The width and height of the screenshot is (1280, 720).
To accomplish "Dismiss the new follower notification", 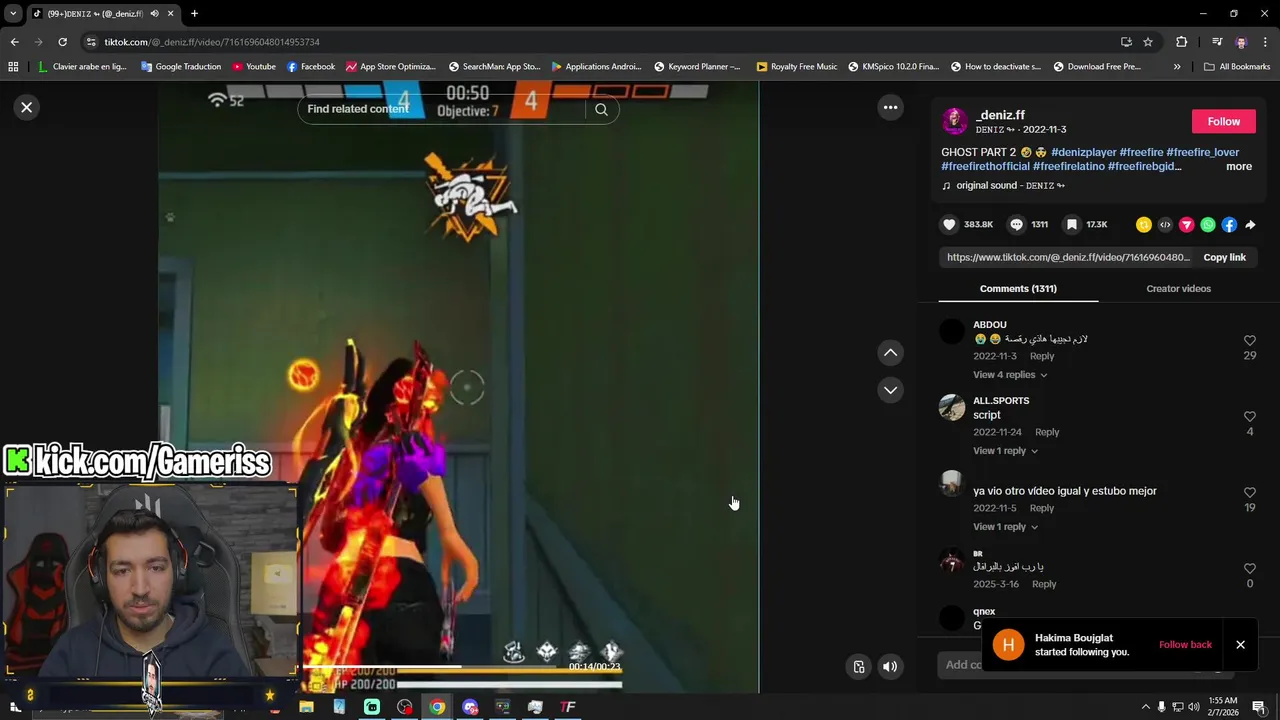I will 1240,645.
